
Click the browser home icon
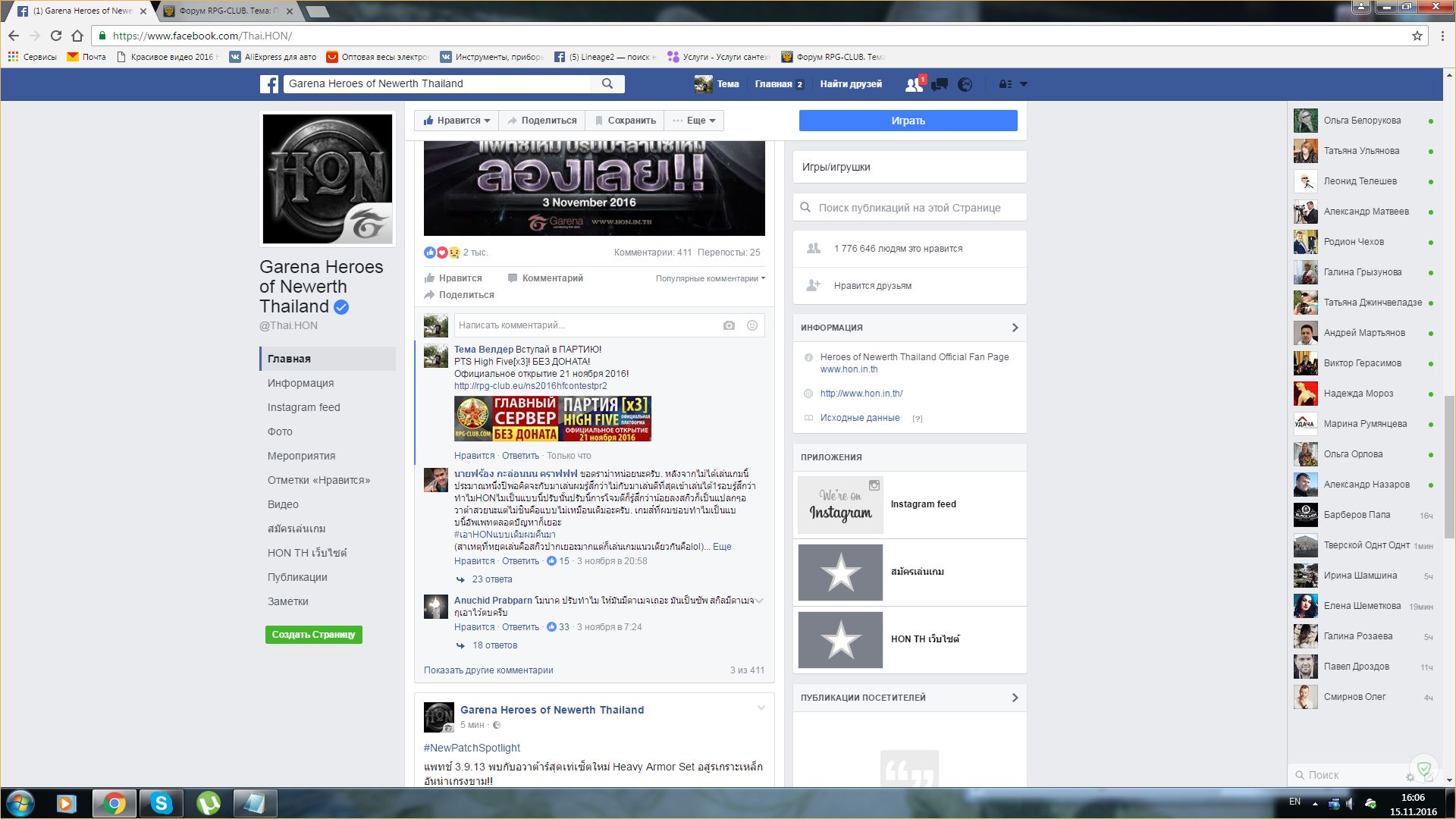point(77,36)
